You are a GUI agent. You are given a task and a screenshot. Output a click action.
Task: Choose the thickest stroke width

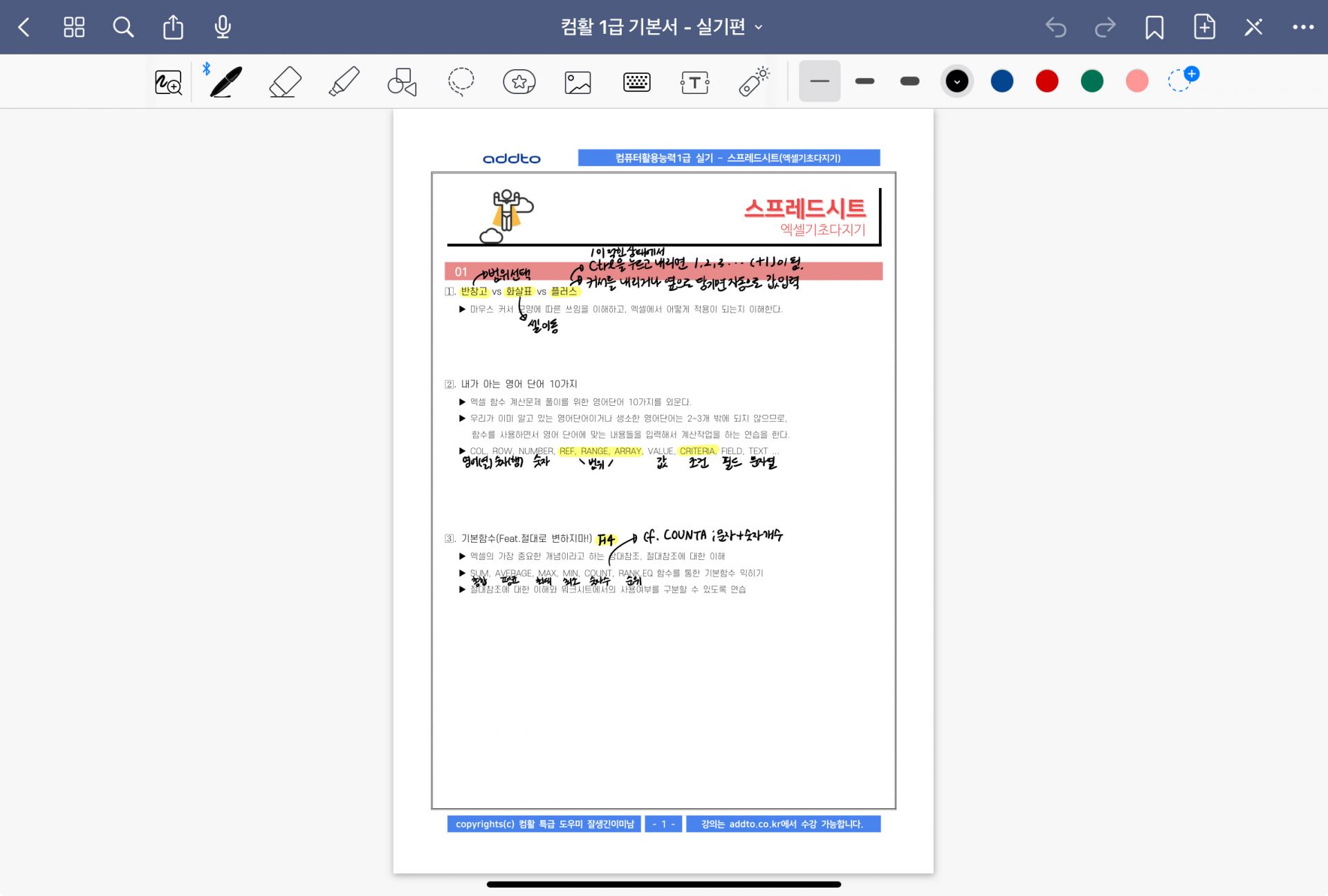pos(910,81)
